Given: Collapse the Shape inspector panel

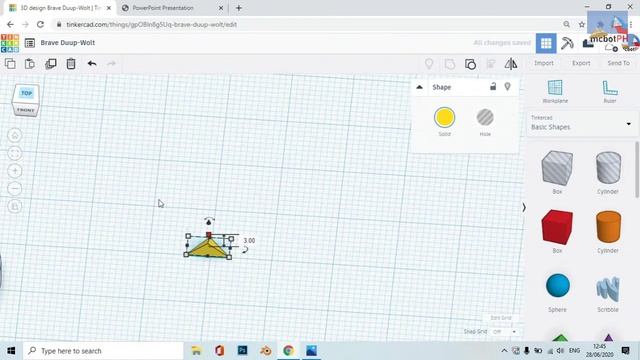Looking at the screenshot, I should point(419,87).
